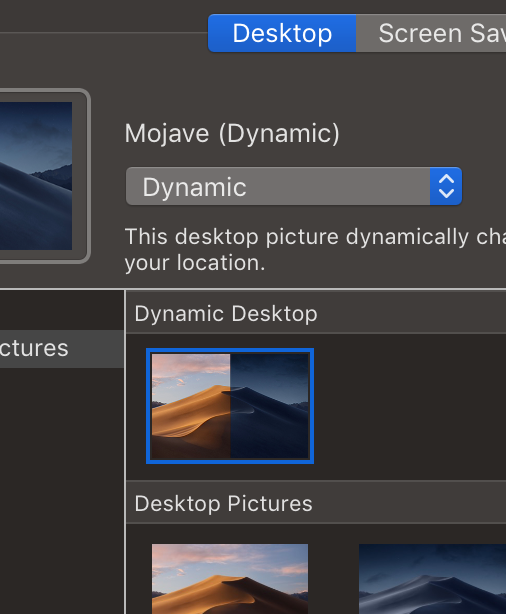Click the dynamic picture description text

[x=315, y=249]
